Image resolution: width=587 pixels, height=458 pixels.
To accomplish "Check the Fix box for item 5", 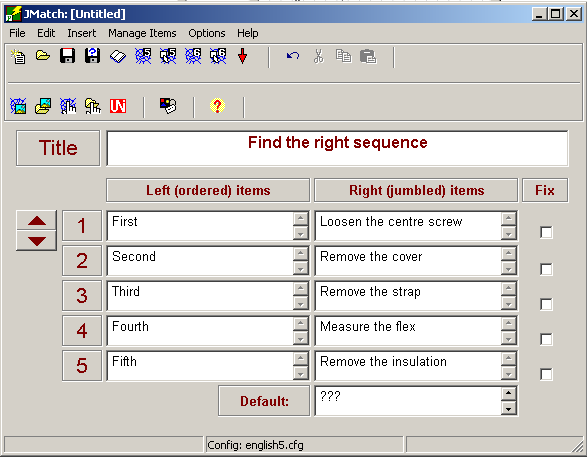I will pyautogui.click(x=546, y=374).
